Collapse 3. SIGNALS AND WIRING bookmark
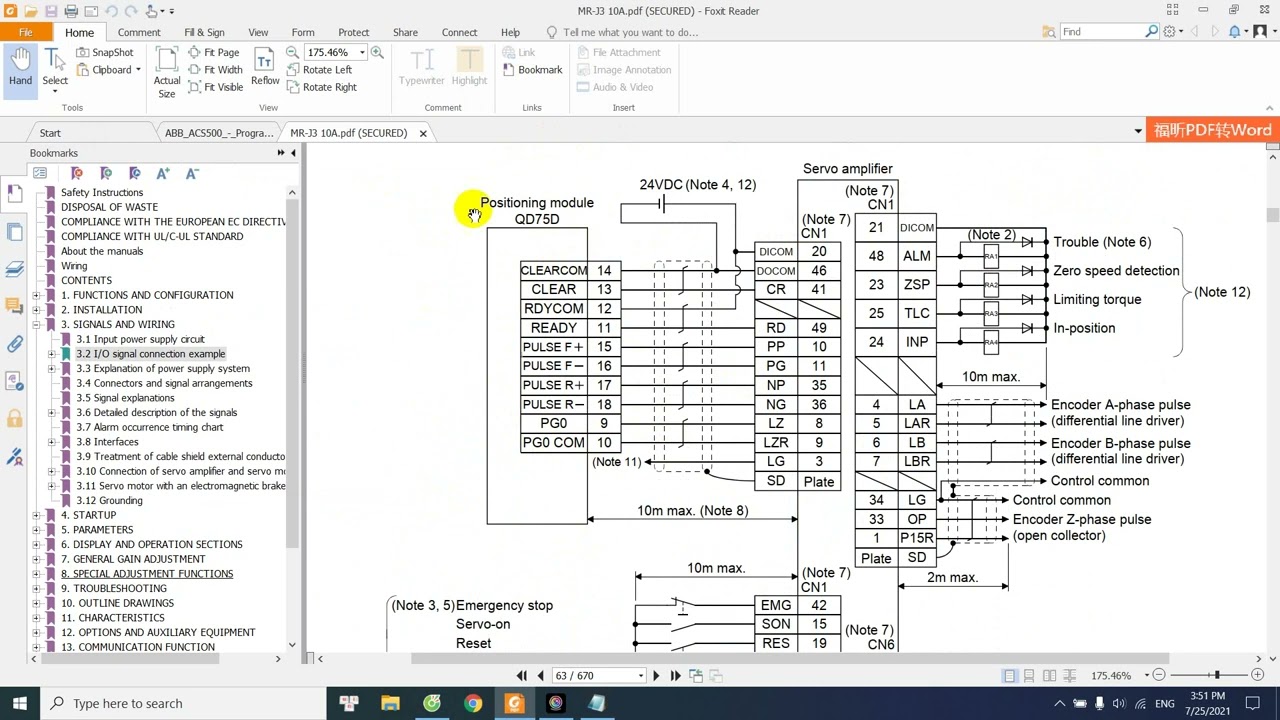 tap(37, 324)
